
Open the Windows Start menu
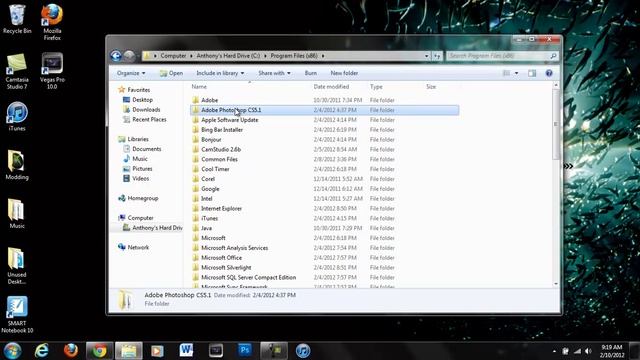pos(12,351)
